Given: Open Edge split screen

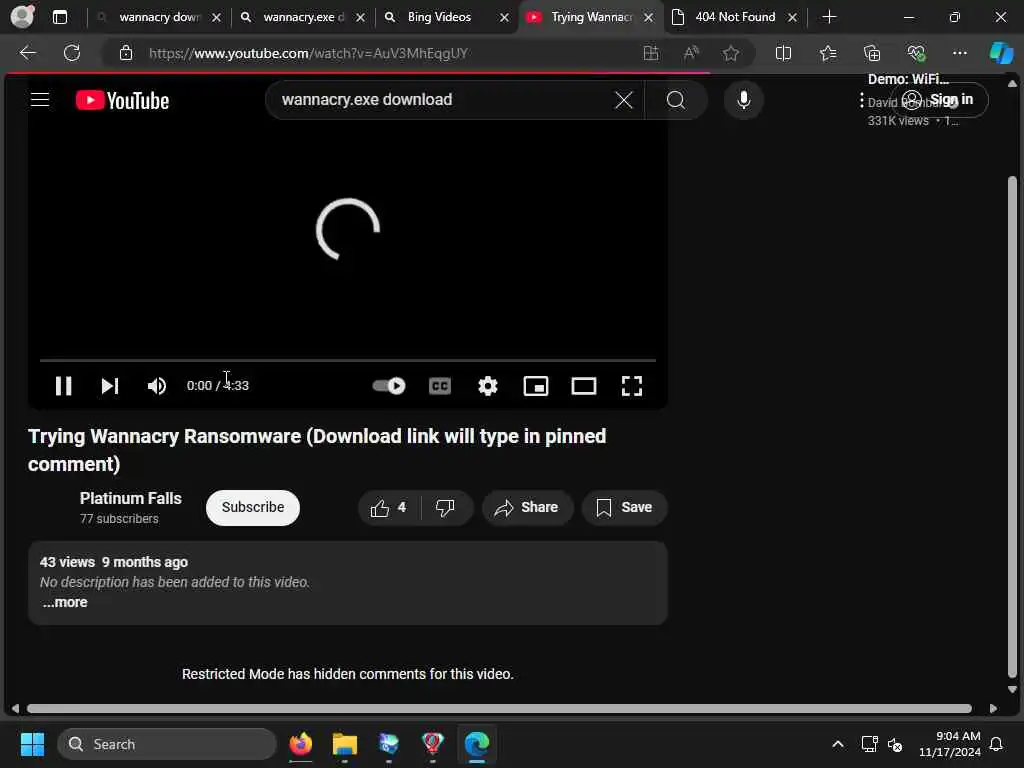Looking at the screenshot, I should 783,53.
